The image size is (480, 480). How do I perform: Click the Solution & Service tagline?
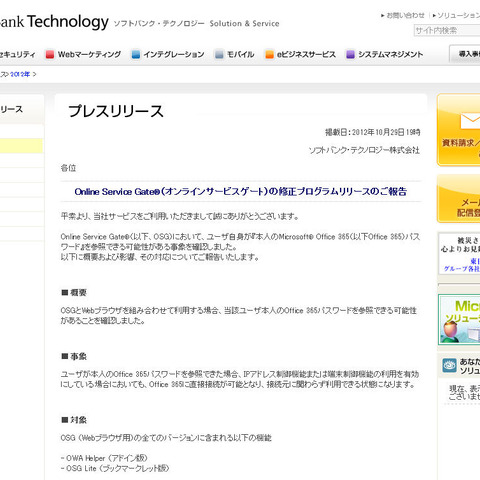(244, 24)
